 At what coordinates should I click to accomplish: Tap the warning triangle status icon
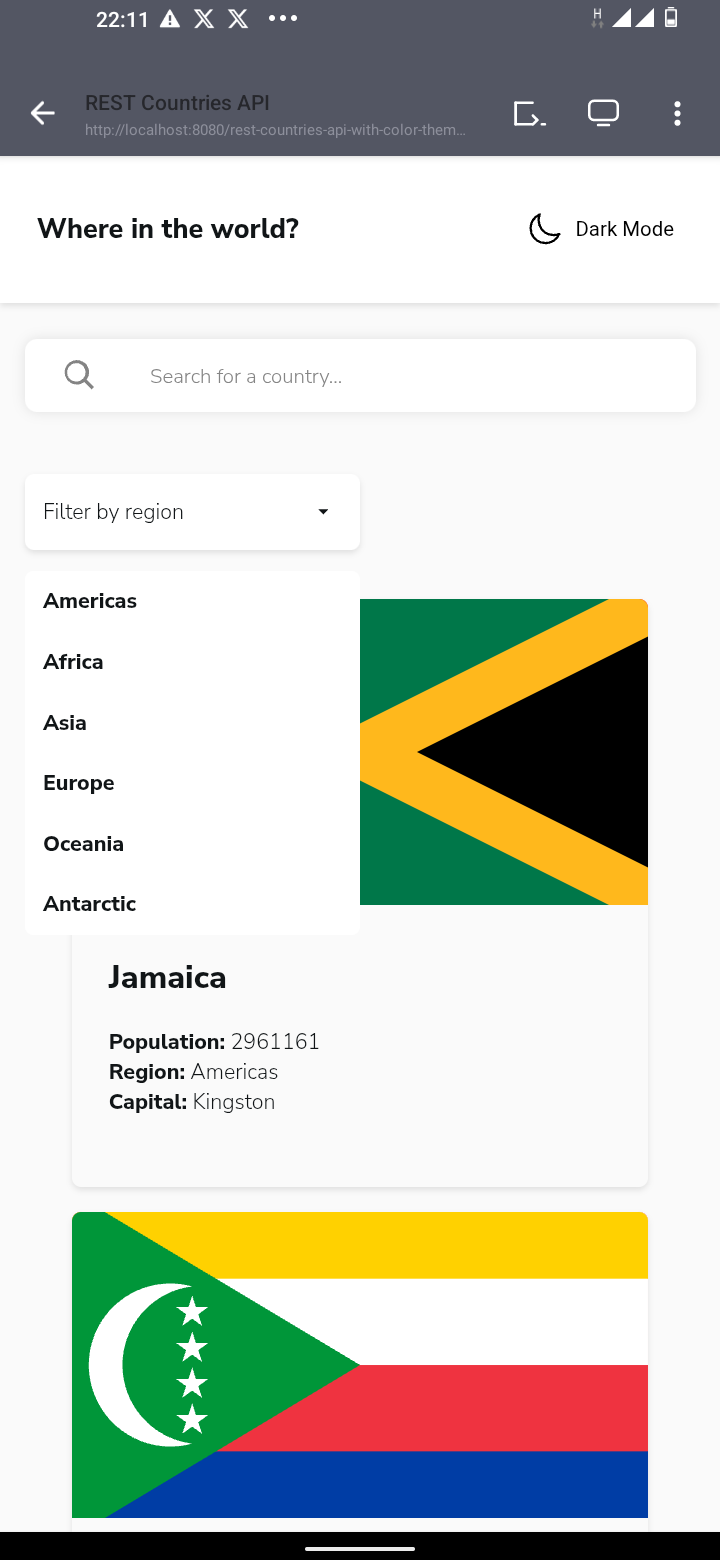click(170, 19)
